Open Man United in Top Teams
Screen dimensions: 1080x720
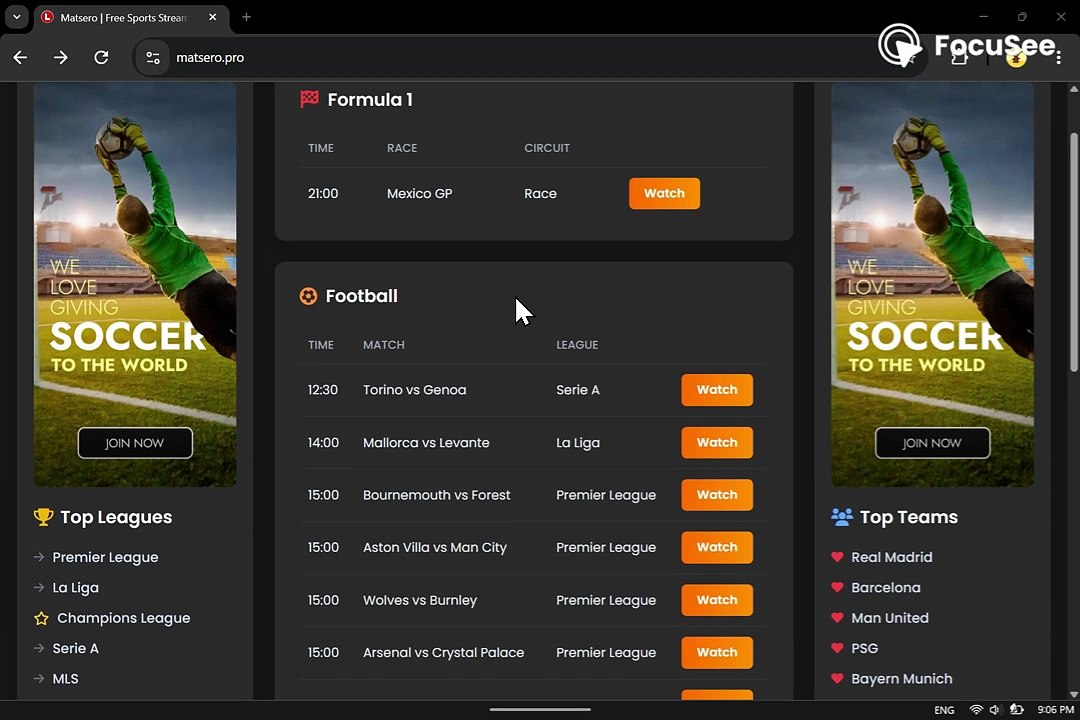click(890, 618)
